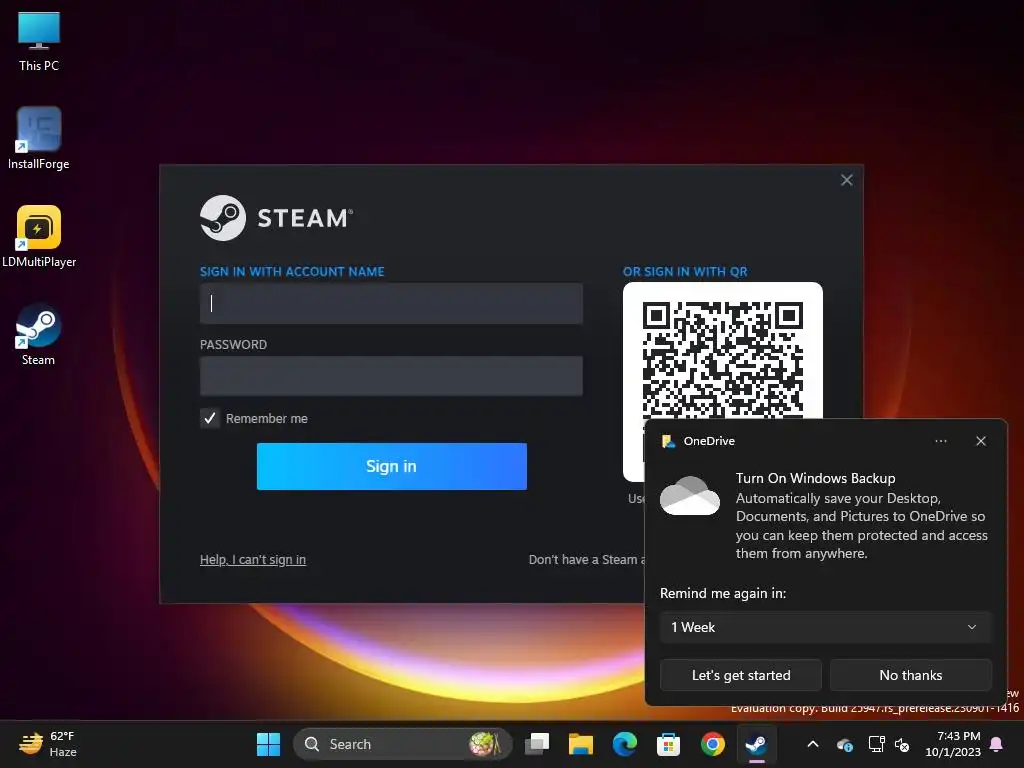Screen dimensions: 1024x768
Task: Click the blue Sign in button
Action: coord(392,466)
